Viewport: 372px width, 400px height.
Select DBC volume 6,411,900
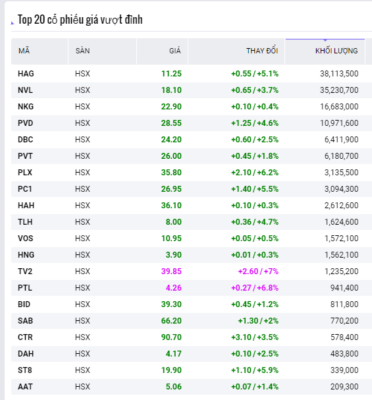[x=342, y=140]
